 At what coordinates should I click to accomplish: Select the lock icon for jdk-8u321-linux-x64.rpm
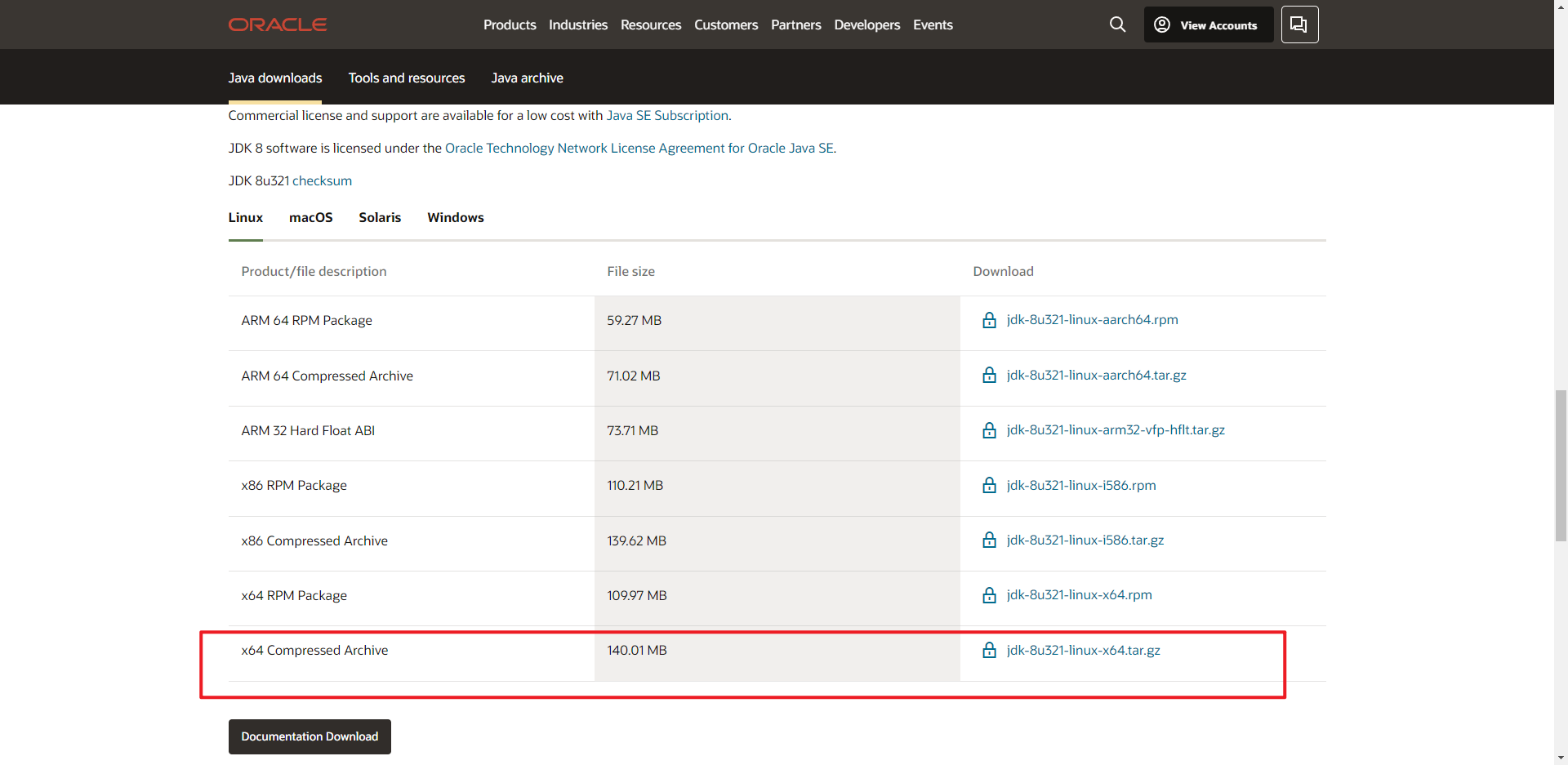(989, 595)
